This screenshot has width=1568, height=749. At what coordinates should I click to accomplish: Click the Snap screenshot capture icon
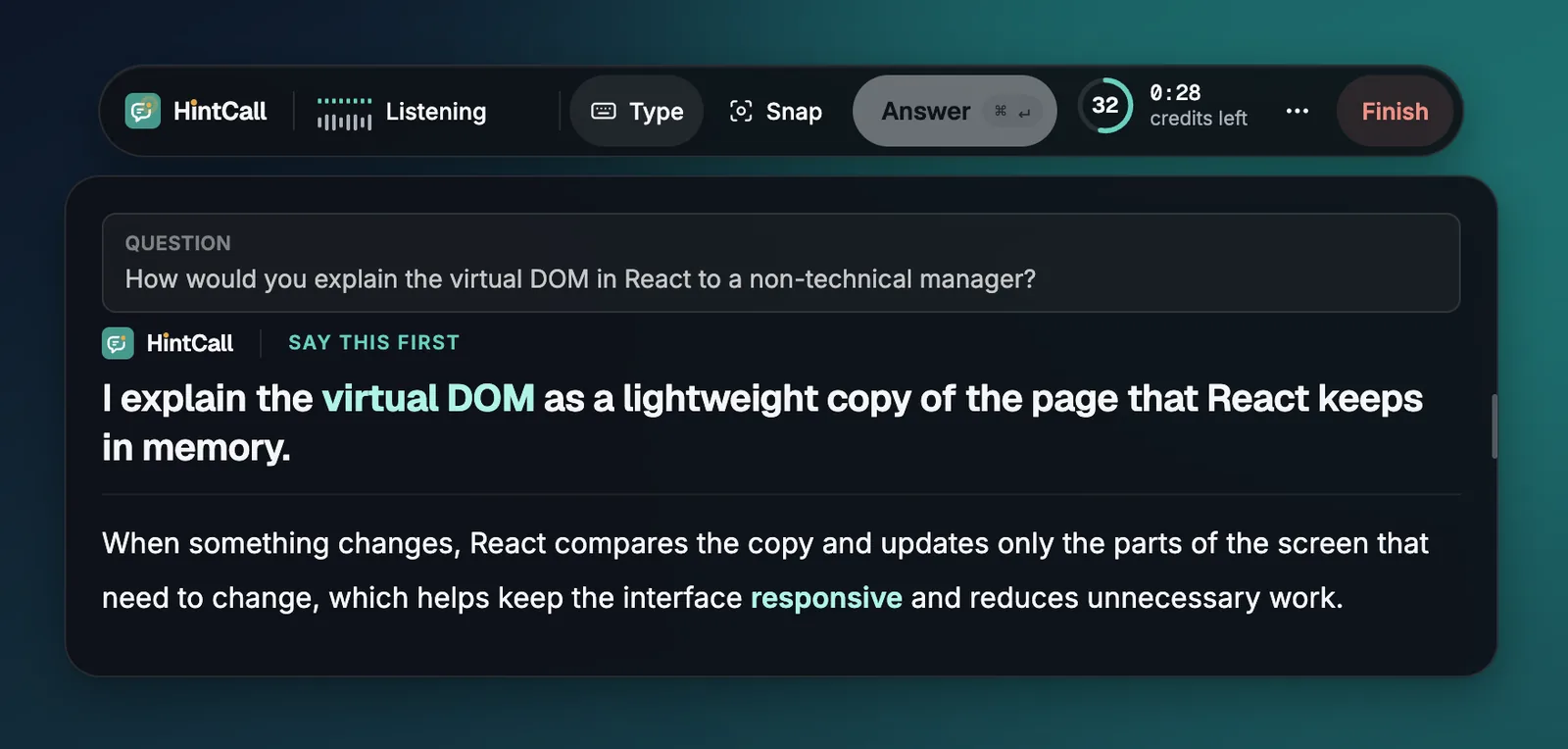pyautogui.click(x=741, y=111)
